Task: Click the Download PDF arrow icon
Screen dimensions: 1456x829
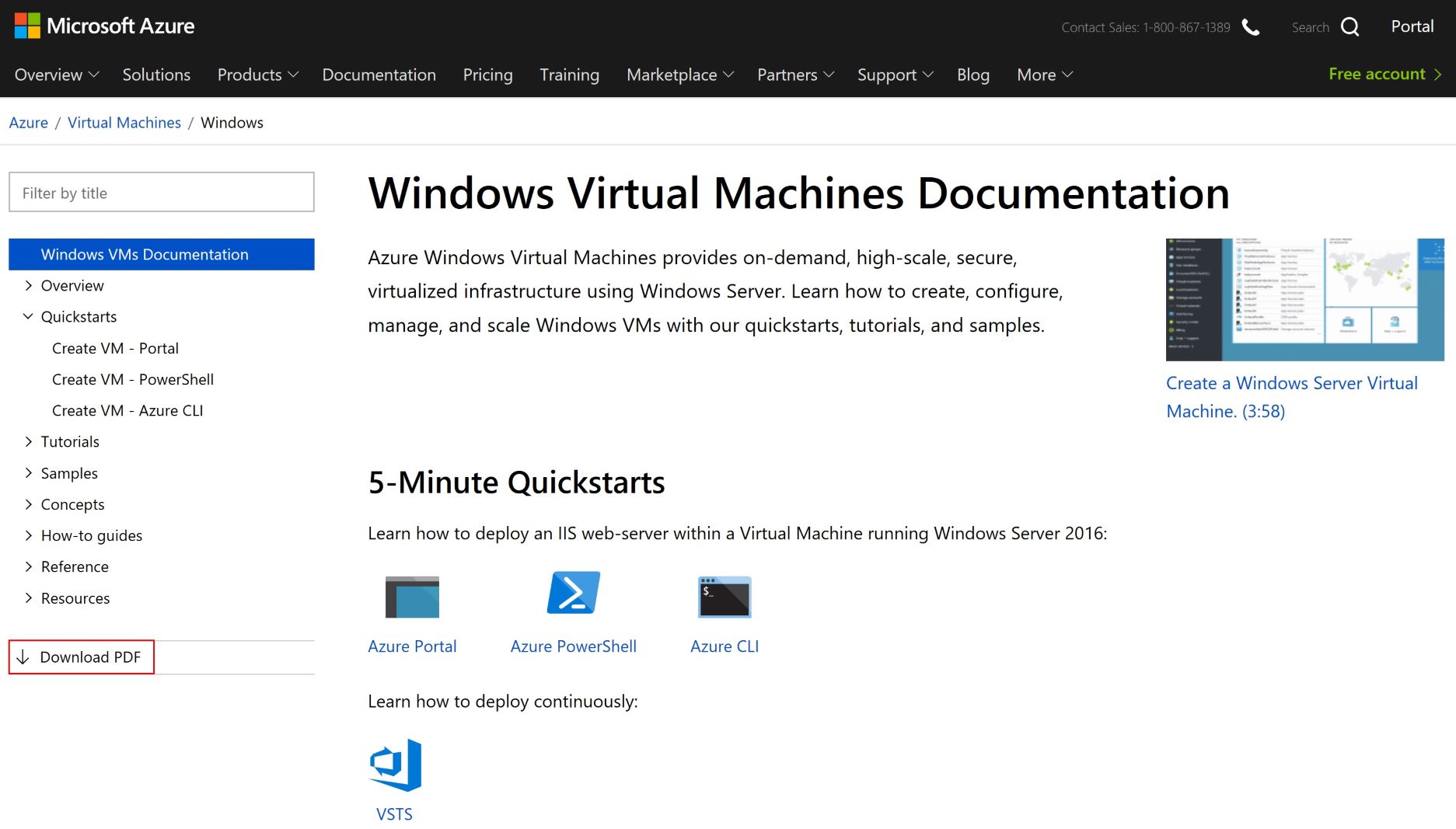Action: (23, 657)
